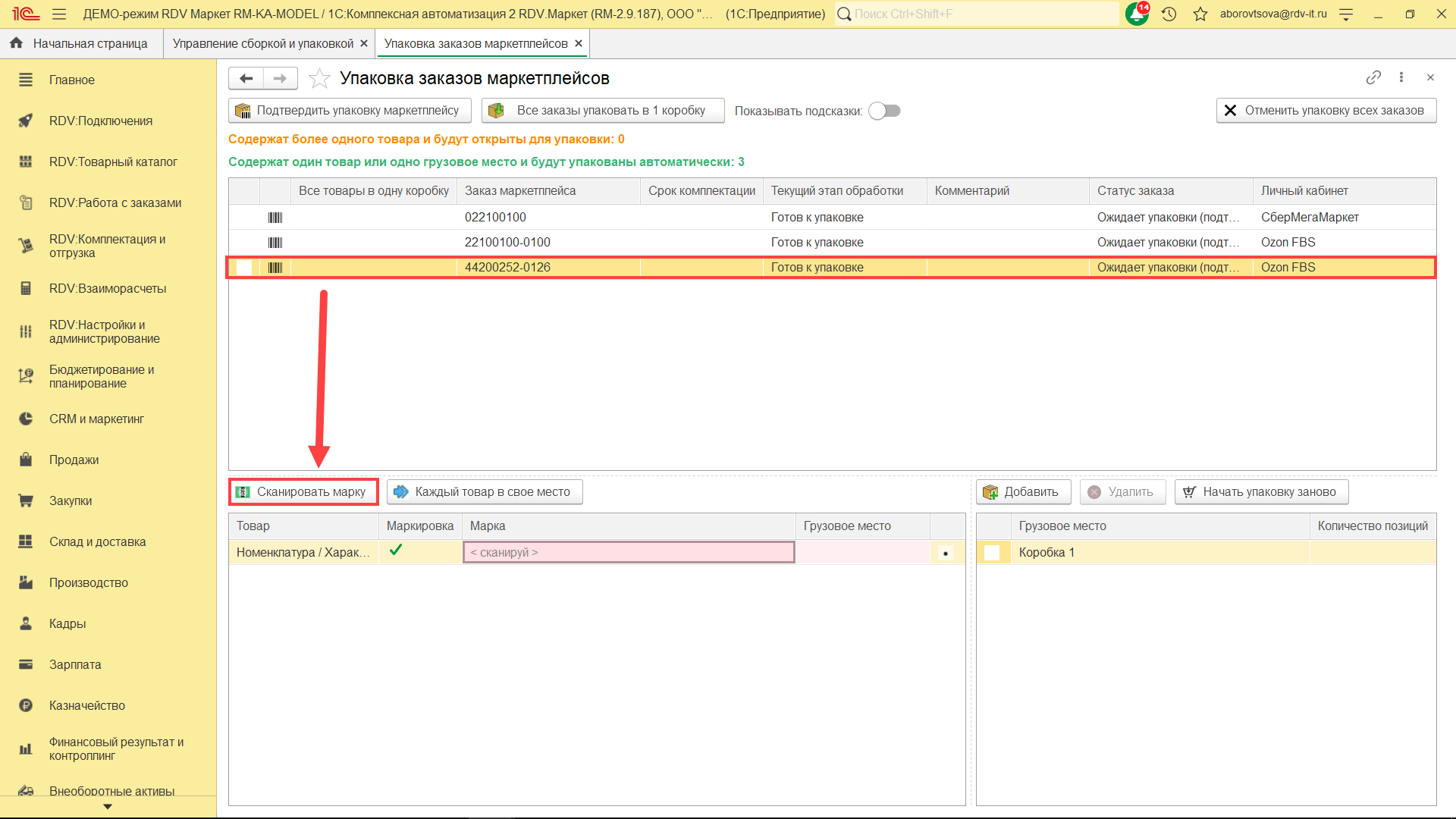Open the service settings dropdown menu

tap(1346, 14)
